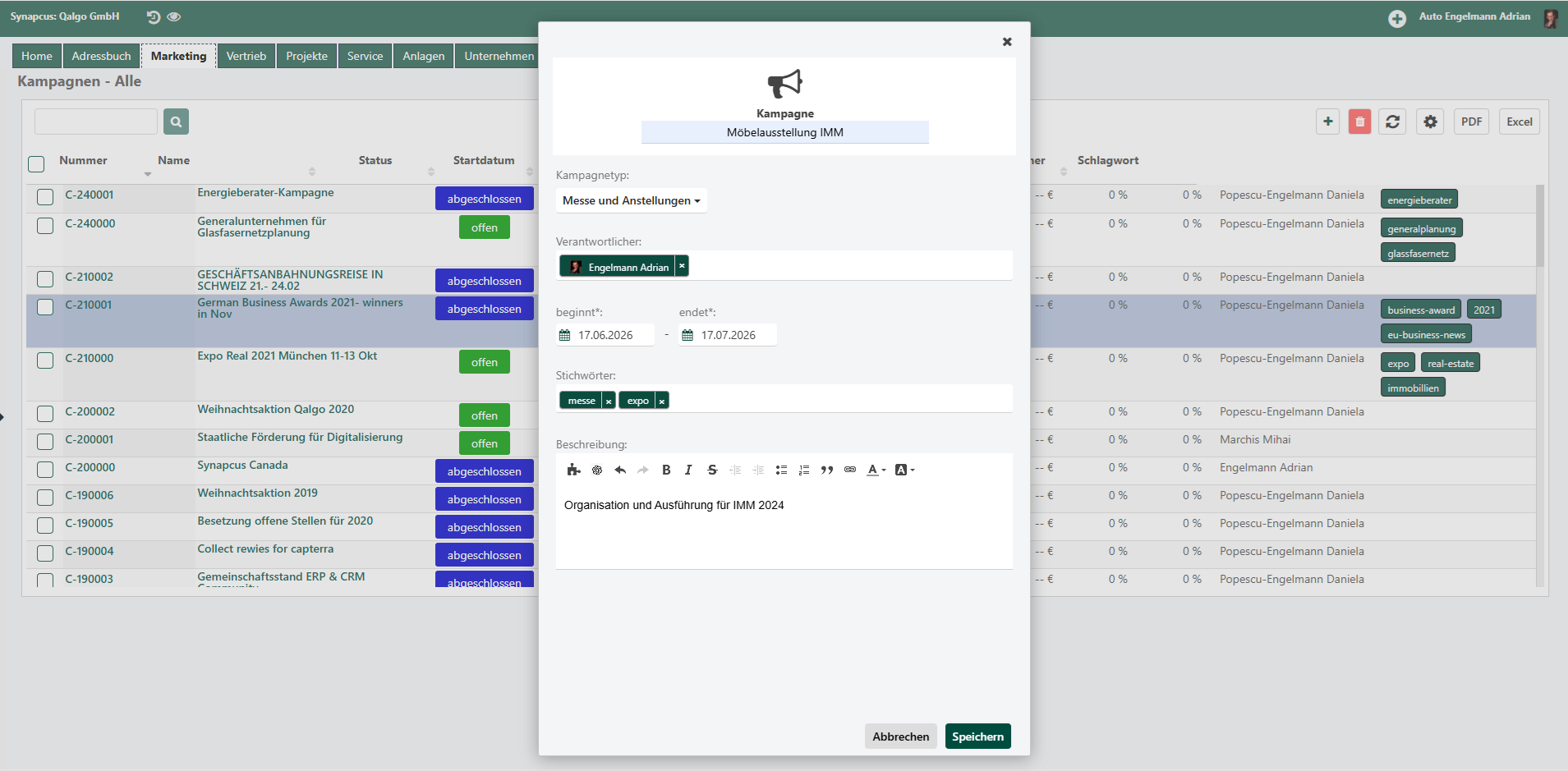Open the Adressbuch tab
1568x771 pixels.
pos(101,56)
